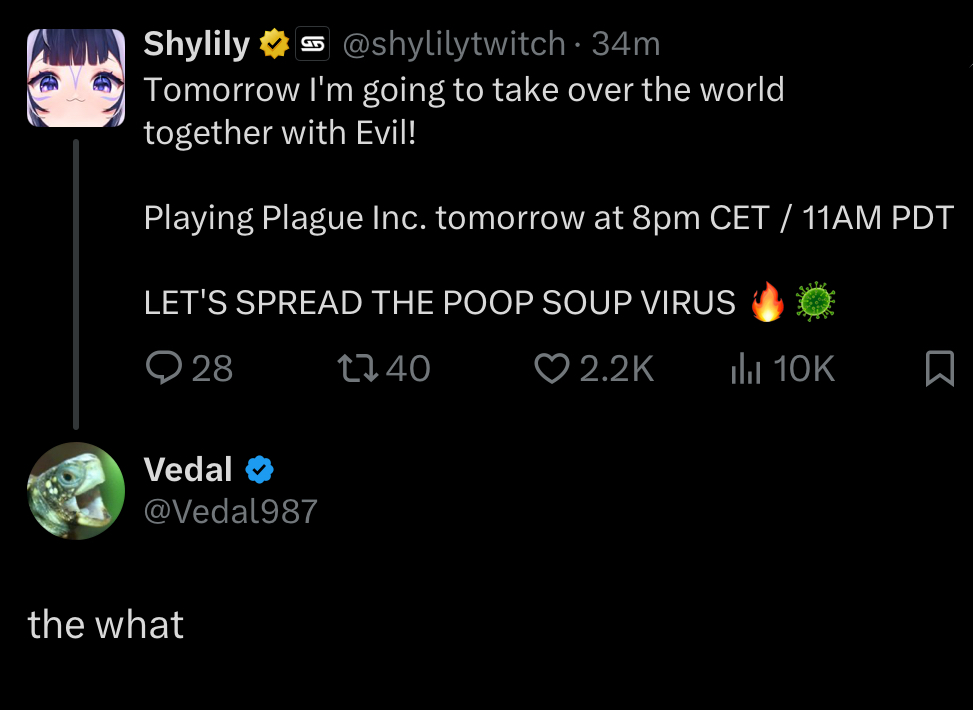
Task: Open the @shylilytwitch handle link
Action: tap(455, 44)
